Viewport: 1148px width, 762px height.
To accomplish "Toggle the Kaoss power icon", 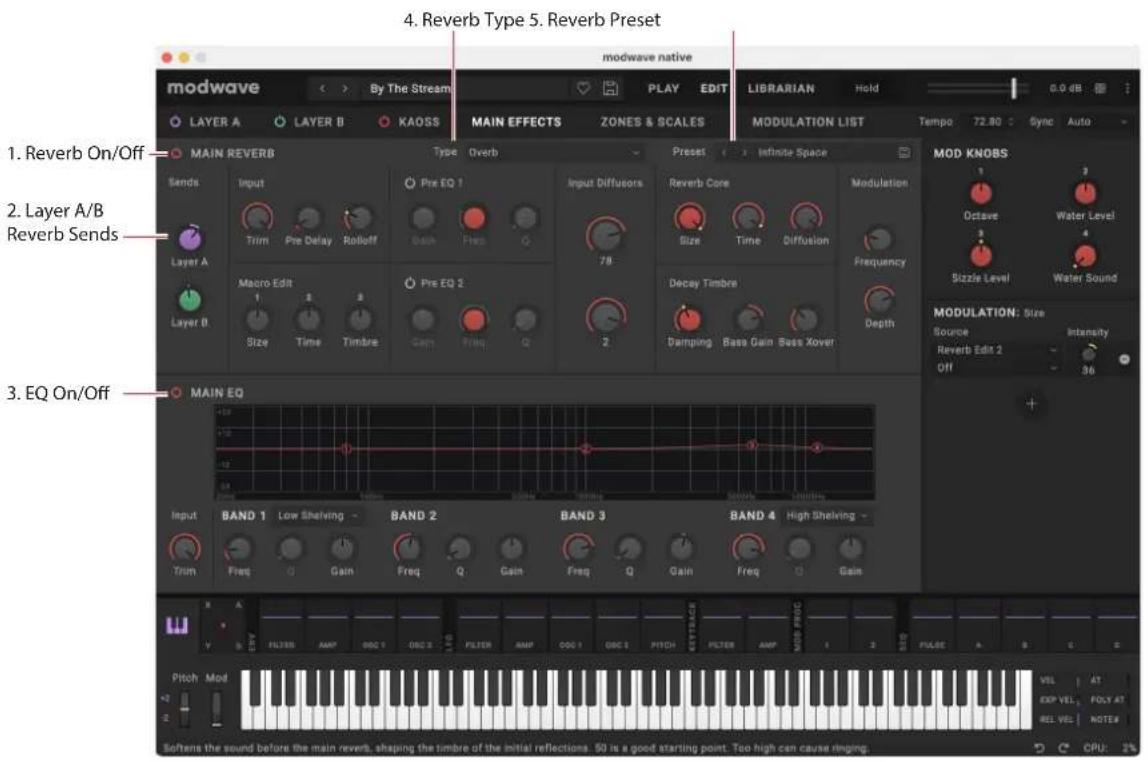I will [x=384, y=122].
